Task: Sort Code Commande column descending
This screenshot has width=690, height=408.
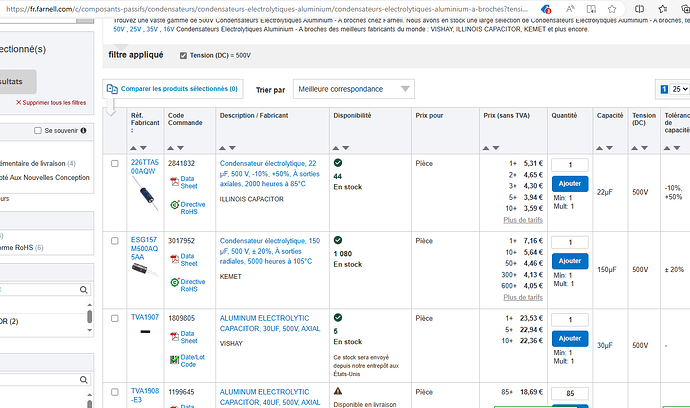Action: pos(180,148)
